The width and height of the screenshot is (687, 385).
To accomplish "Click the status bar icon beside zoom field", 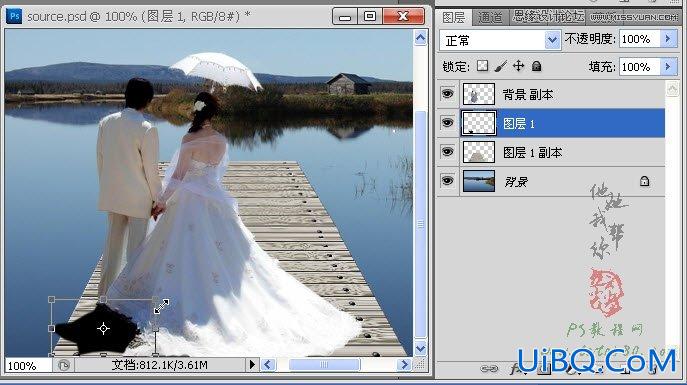I will (64, 365).
